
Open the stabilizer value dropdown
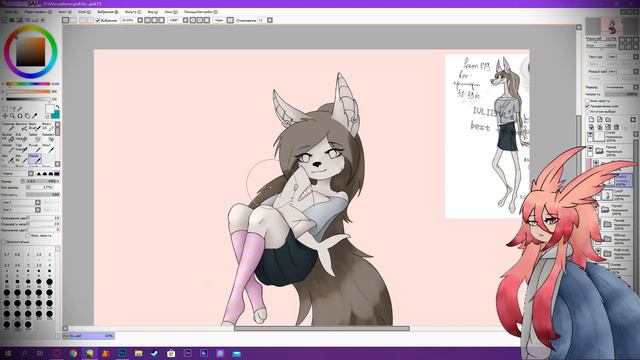coord(270,20)
